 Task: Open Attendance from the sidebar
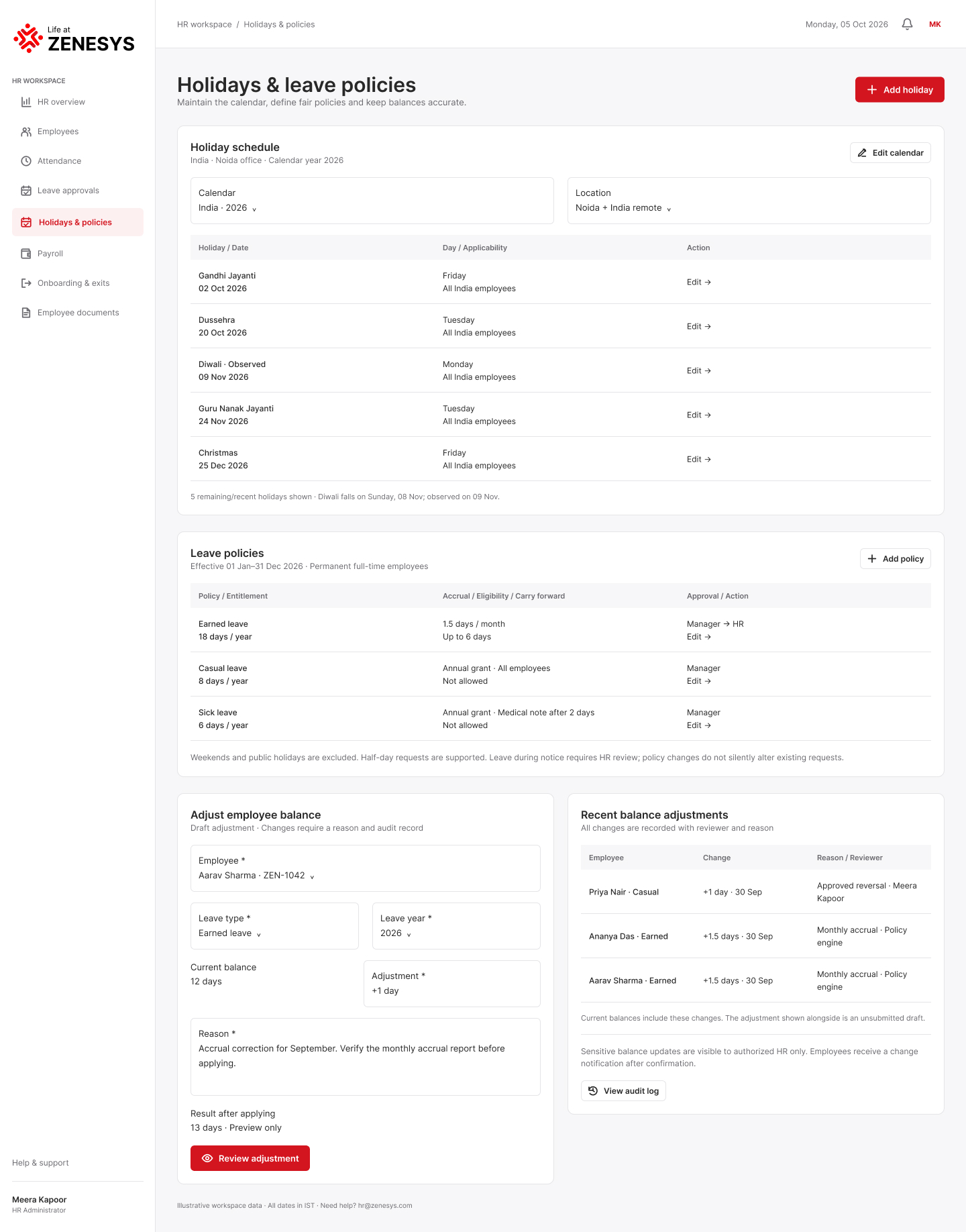tap(78, 161)
